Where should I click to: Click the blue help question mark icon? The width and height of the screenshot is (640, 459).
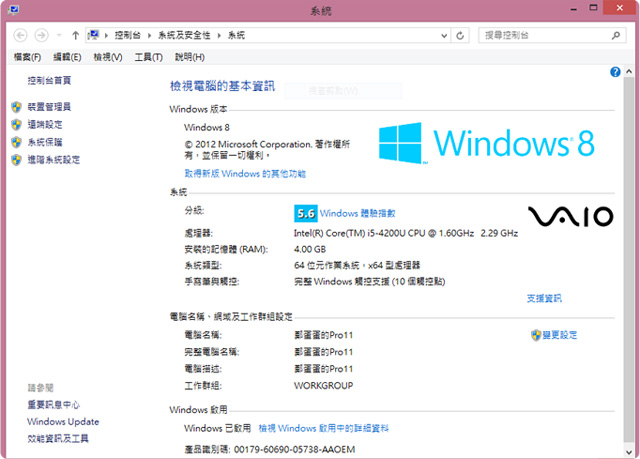[615, 72]
